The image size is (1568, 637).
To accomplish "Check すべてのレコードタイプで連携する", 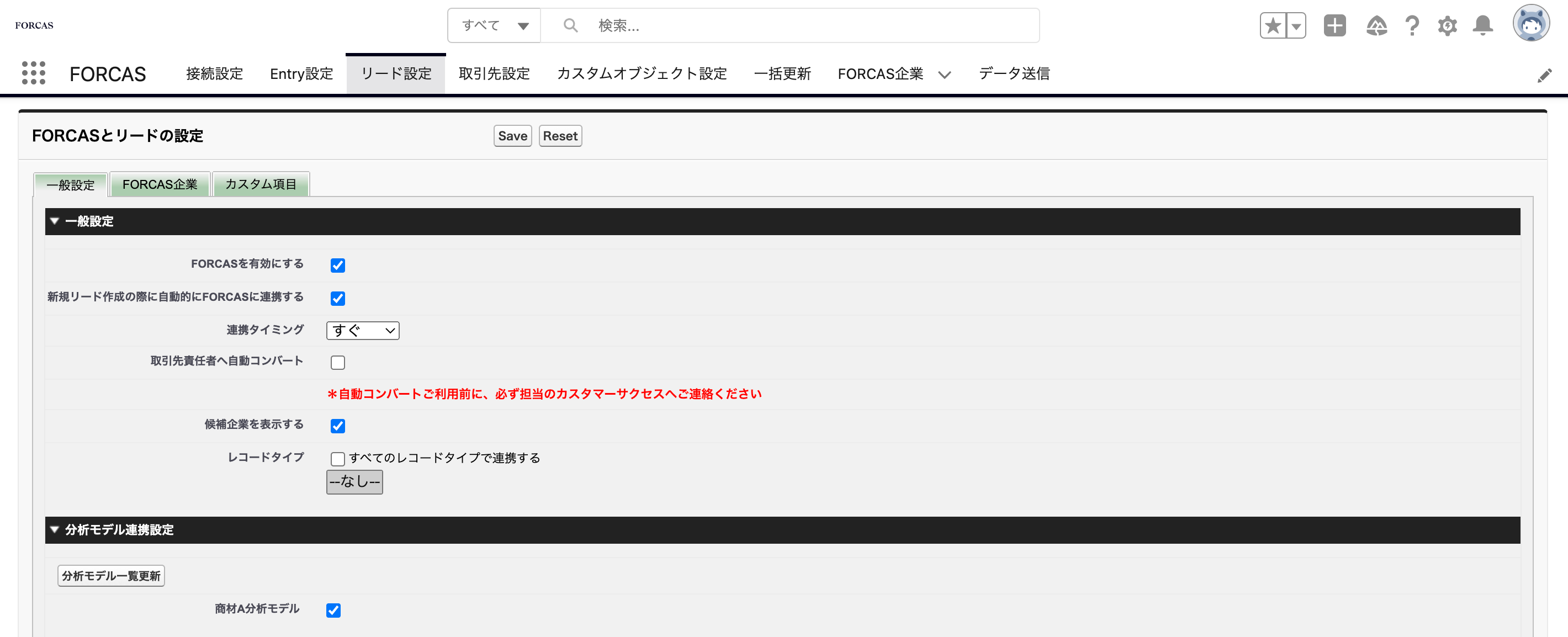I will click(338, 459).
